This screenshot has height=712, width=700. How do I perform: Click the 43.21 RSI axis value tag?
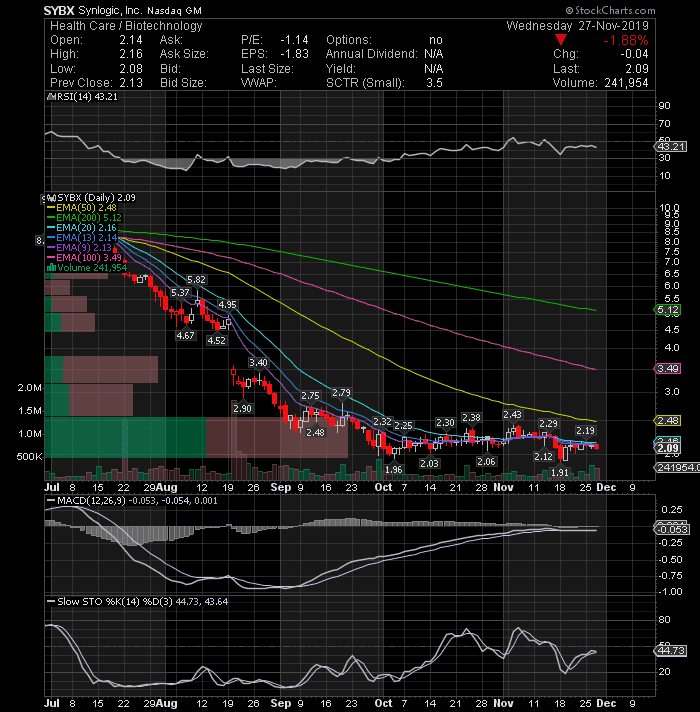click(x=670, y=147)
